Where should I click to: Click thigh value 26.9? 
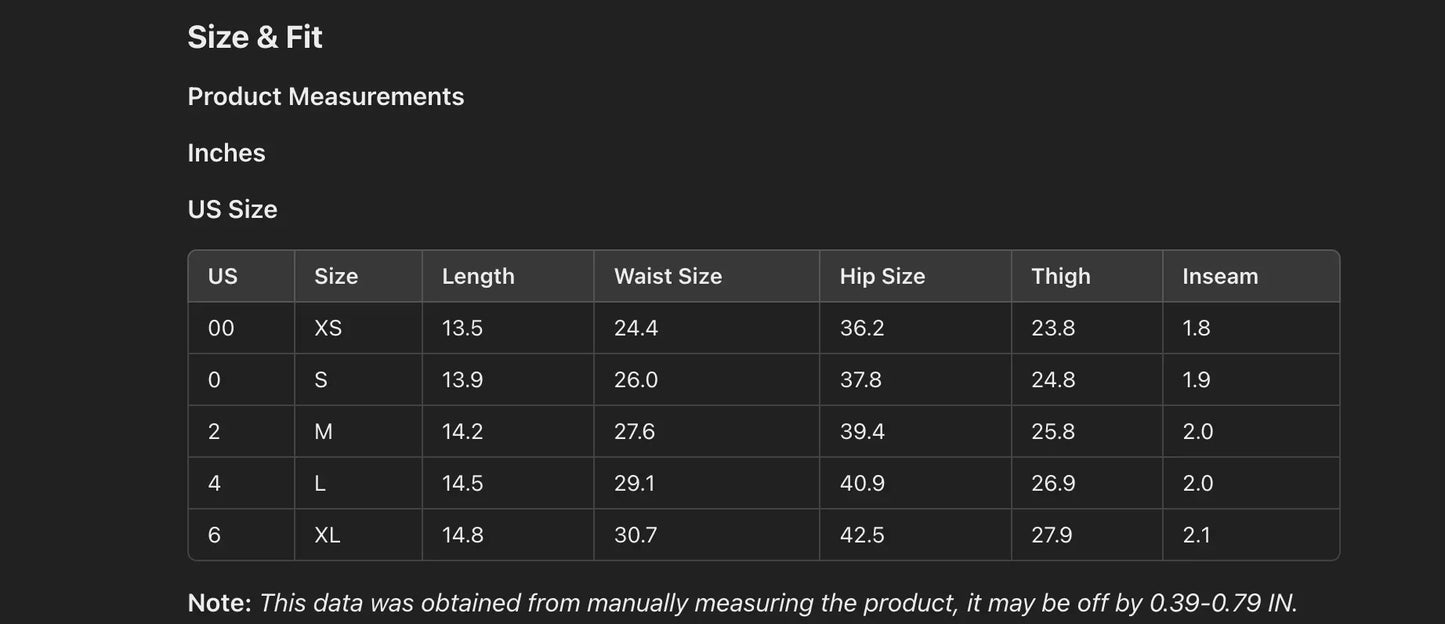(1053, 484)
